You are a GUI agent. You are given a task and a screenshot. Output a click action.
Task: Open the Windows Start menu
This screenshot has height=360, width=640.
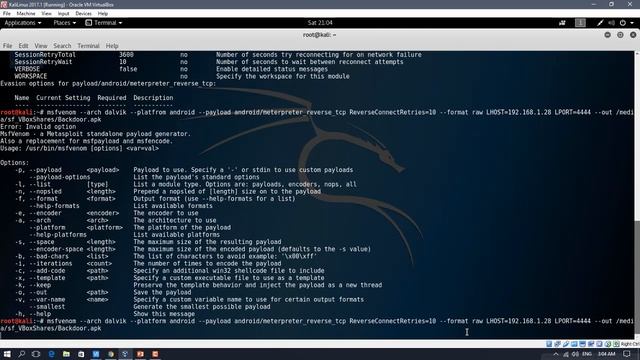(7, 354)
